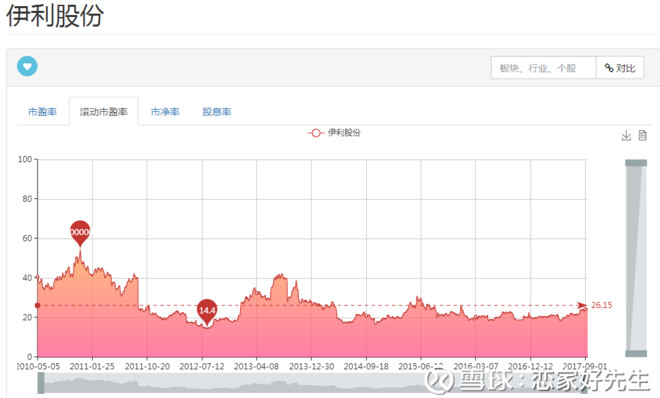Select the 滚动市盈率 tab
This screenshot has height=398, width=660.
coord(104,112)
